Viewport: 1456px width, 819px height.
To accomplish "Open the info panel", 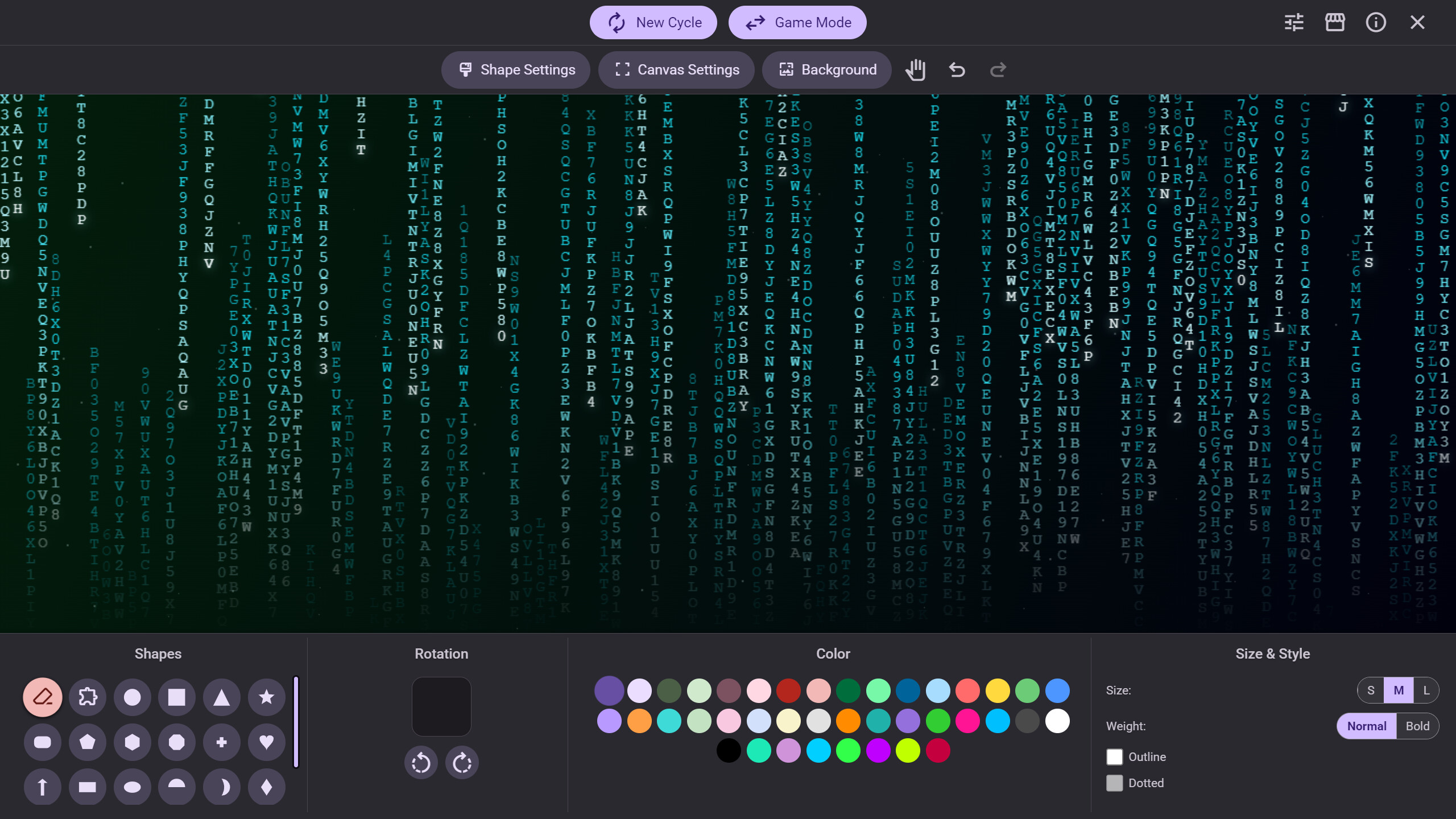I will 1376,22.
